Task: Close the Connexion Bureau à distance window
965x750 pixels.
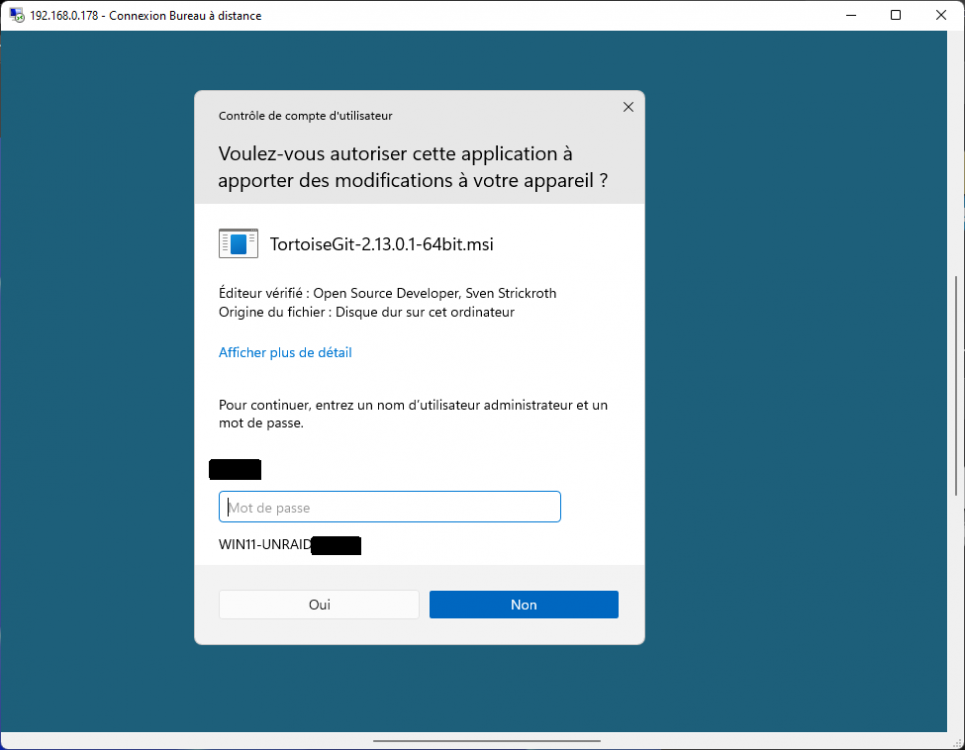Action: [x=940, y=15]
